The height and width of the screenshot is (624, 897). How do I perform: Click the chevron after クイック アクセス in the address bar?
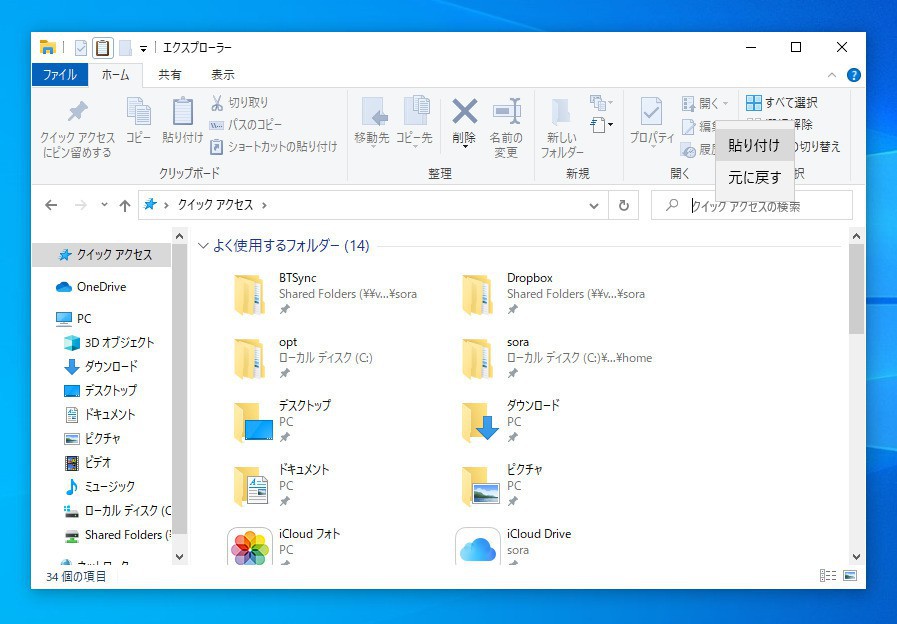pyautogui.click(x=264, y=205)
